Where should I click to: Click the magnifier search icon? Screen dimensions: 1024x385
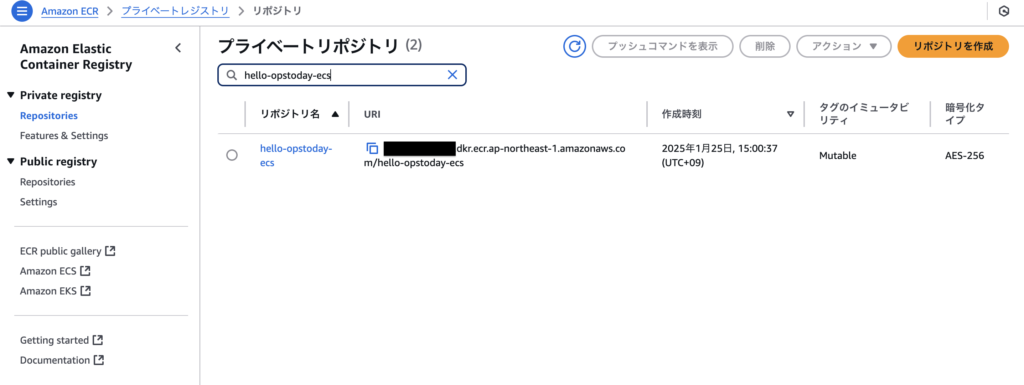(x=231, y=75)
